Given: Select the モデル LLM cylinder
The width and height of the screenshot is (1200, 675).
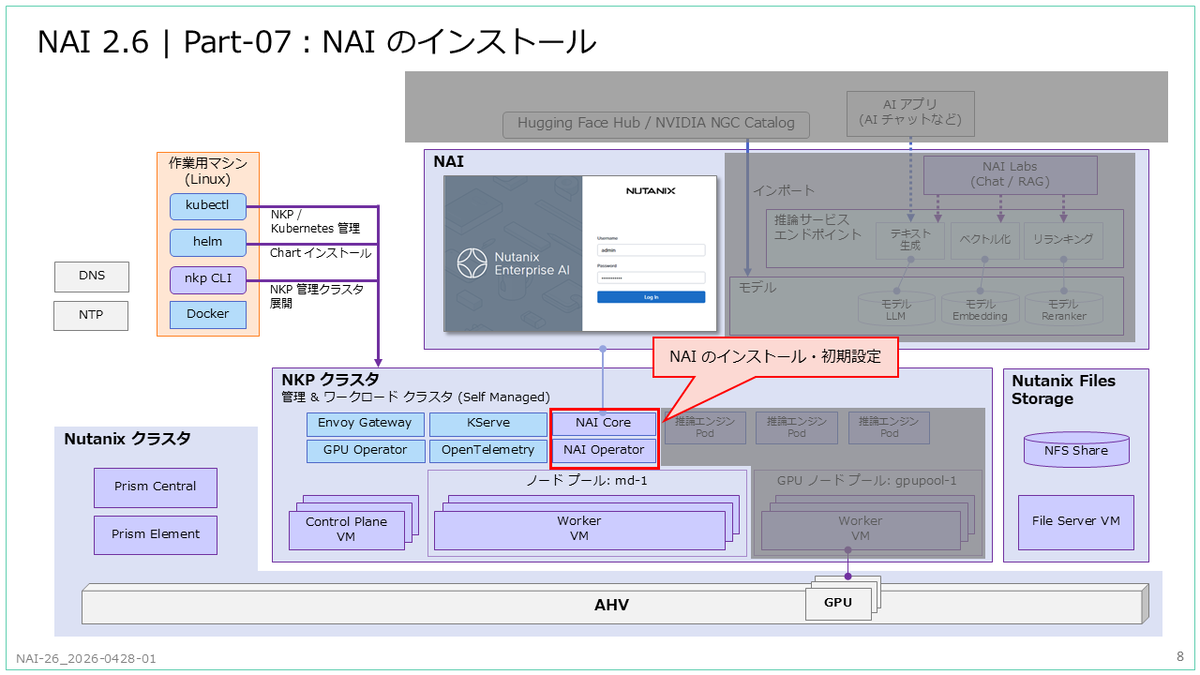Looking at the screenshot, I should 895,309.
